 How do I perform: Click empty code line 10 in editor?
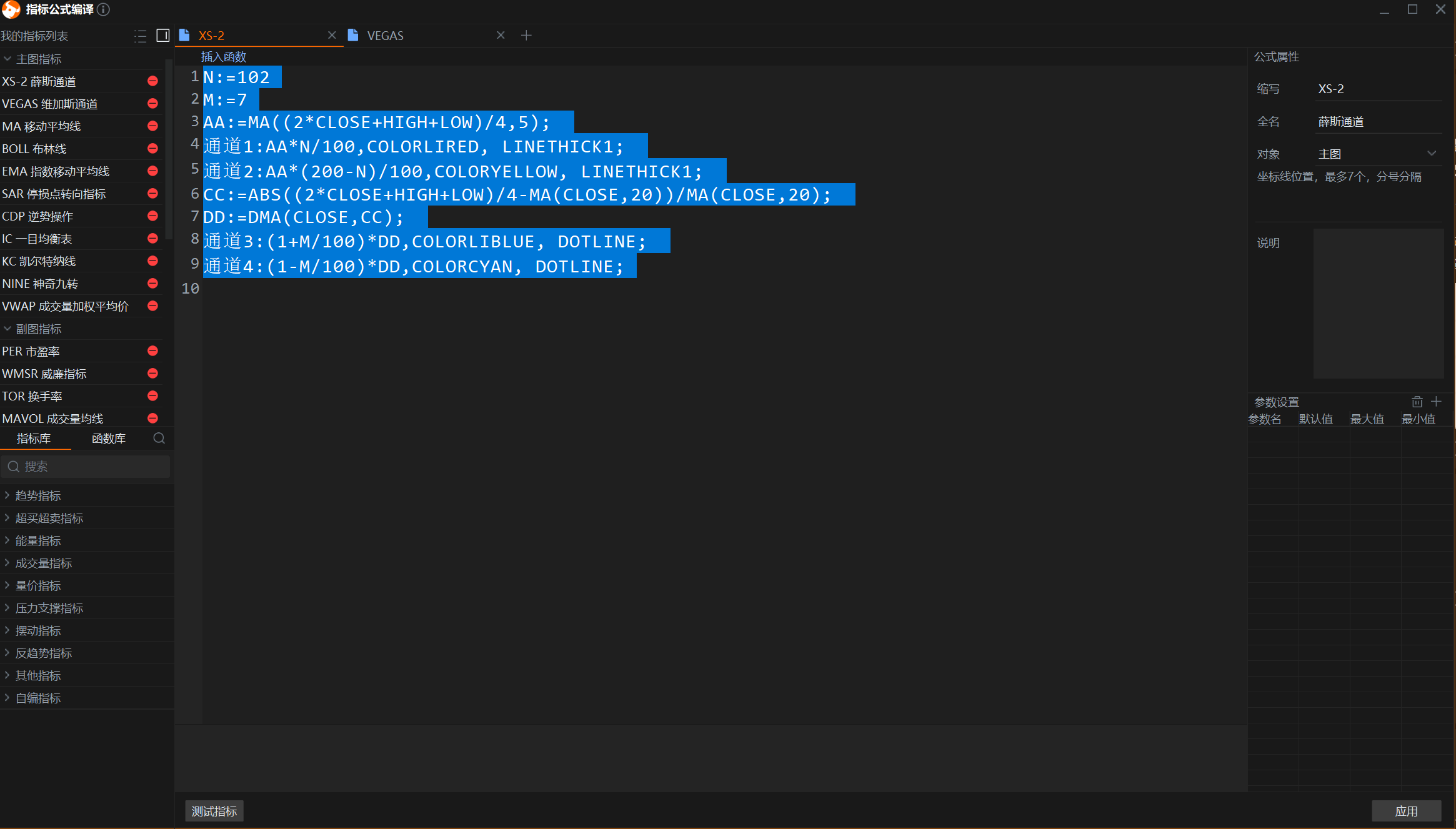(725, 289)
